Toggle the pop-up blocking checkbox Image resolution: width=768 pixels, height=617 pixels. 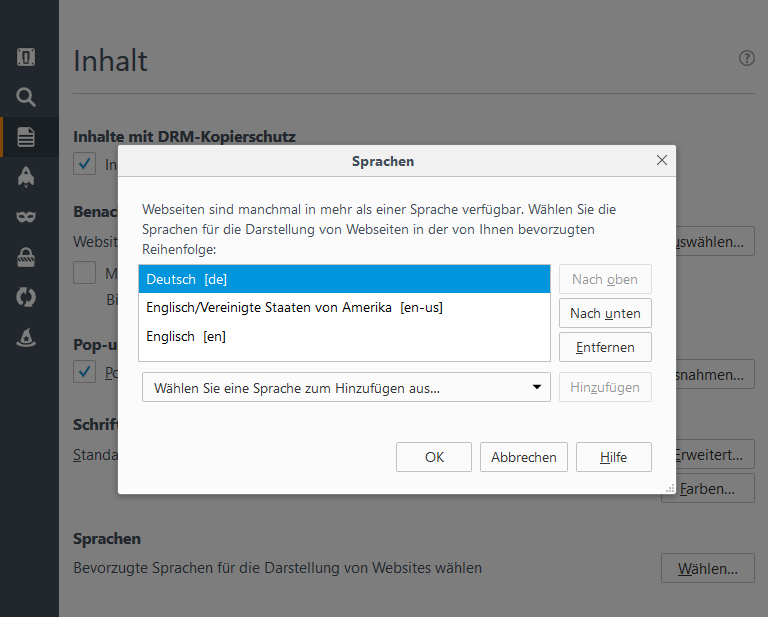point(85,373)
